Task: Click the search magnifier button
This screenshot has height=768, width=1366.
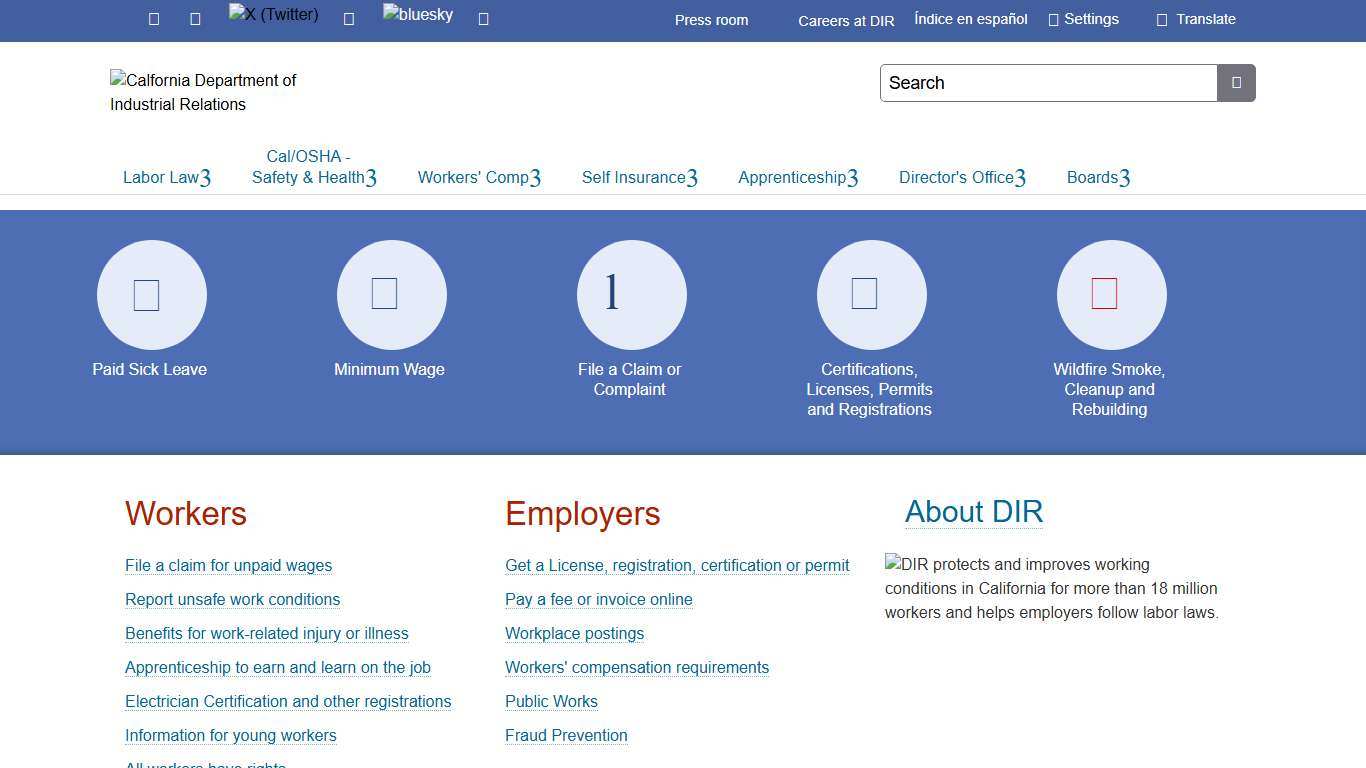Action: click(x=1236, y=83)
